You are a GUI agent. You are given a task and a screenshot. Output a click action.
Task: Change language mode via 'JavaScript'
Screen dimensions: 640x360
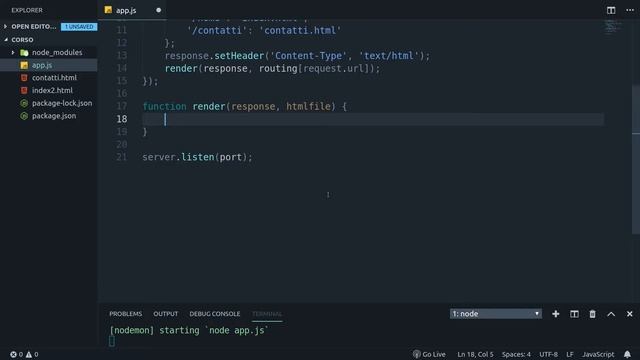coord(598,354)
